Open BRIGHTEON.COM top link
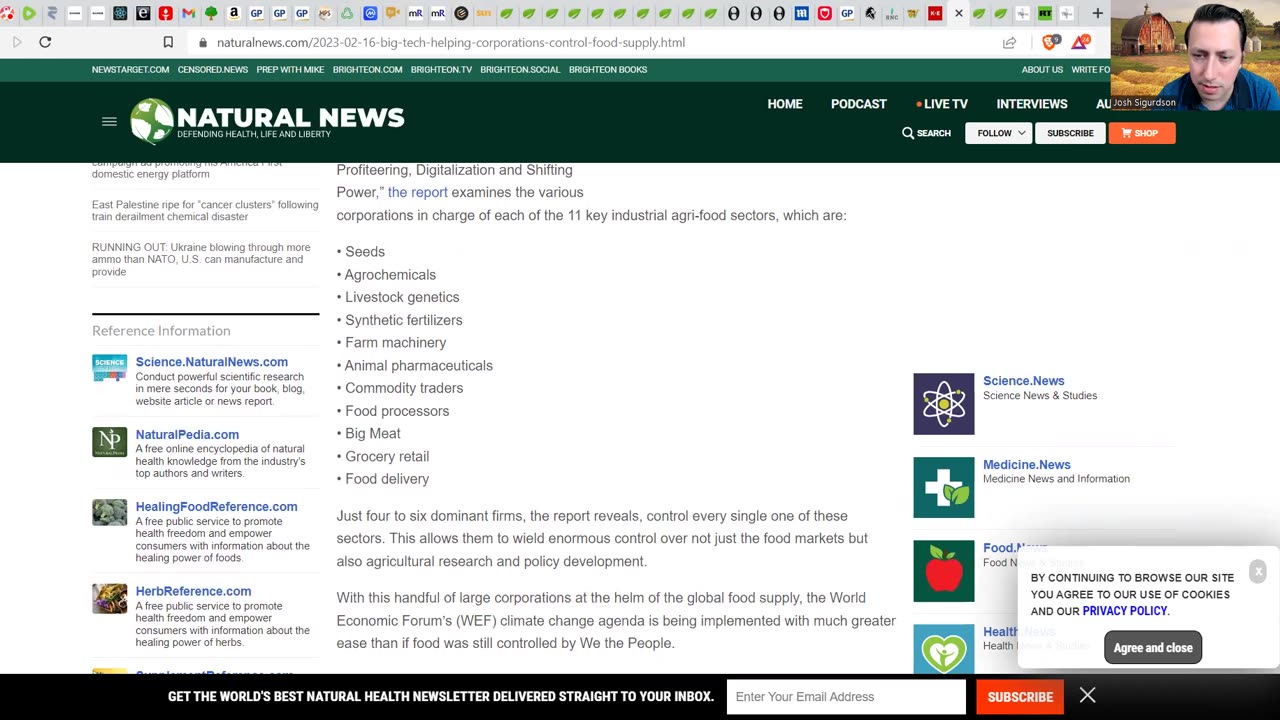Screen dimensions: 1280x720 (368, 70)
